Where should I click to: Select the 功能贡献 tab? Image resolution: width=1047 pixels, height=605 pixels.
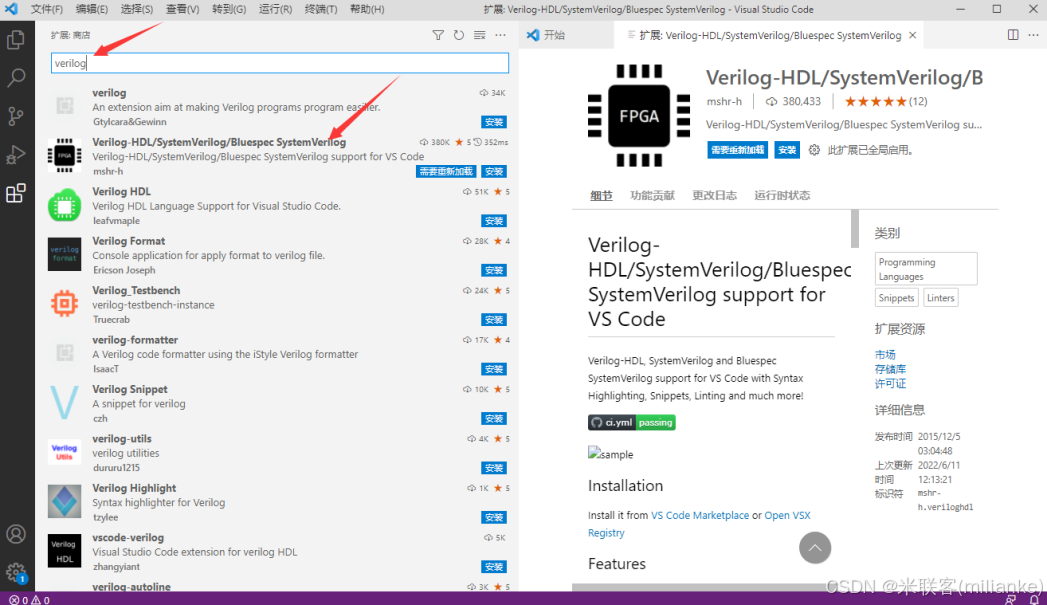[x=652, y=196]
